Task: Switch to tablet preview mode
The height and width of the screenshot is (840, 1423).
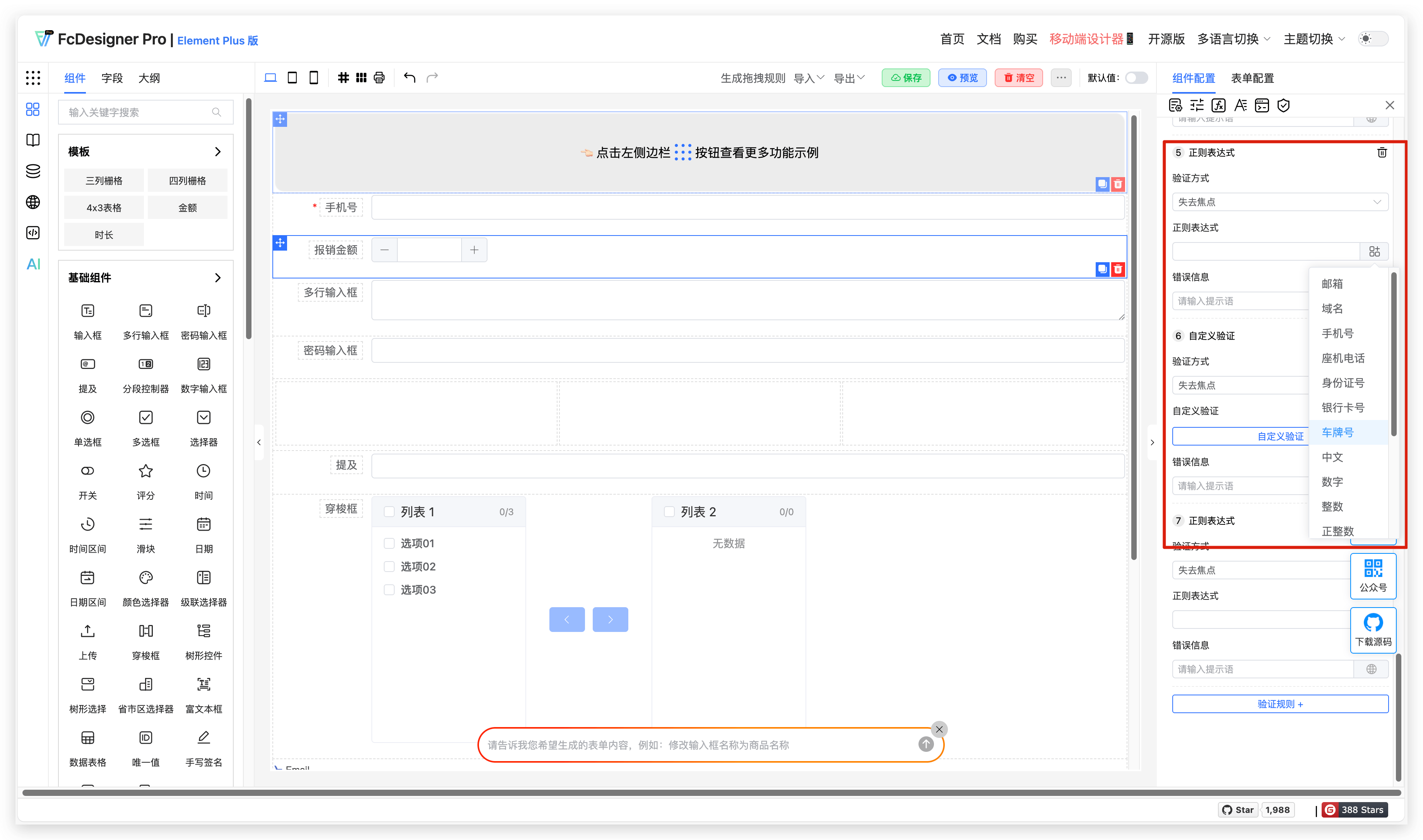Action: 292,77
